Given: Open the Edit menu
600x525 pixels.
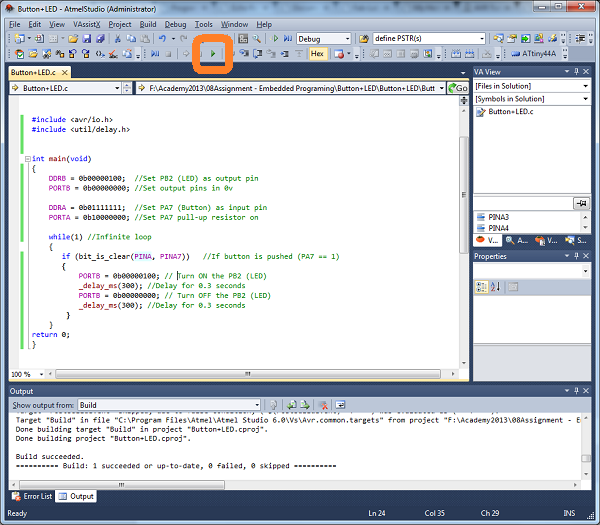Looking at the screenshot, I should click(34, 24).
